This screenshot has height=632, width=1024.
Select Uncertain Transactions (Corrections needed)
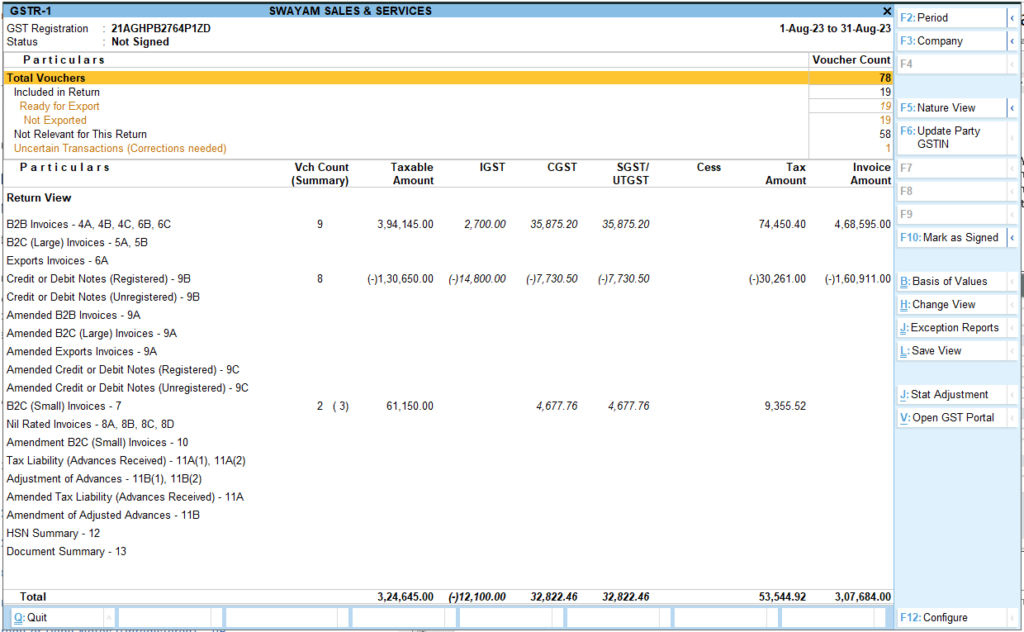(120, 147)
